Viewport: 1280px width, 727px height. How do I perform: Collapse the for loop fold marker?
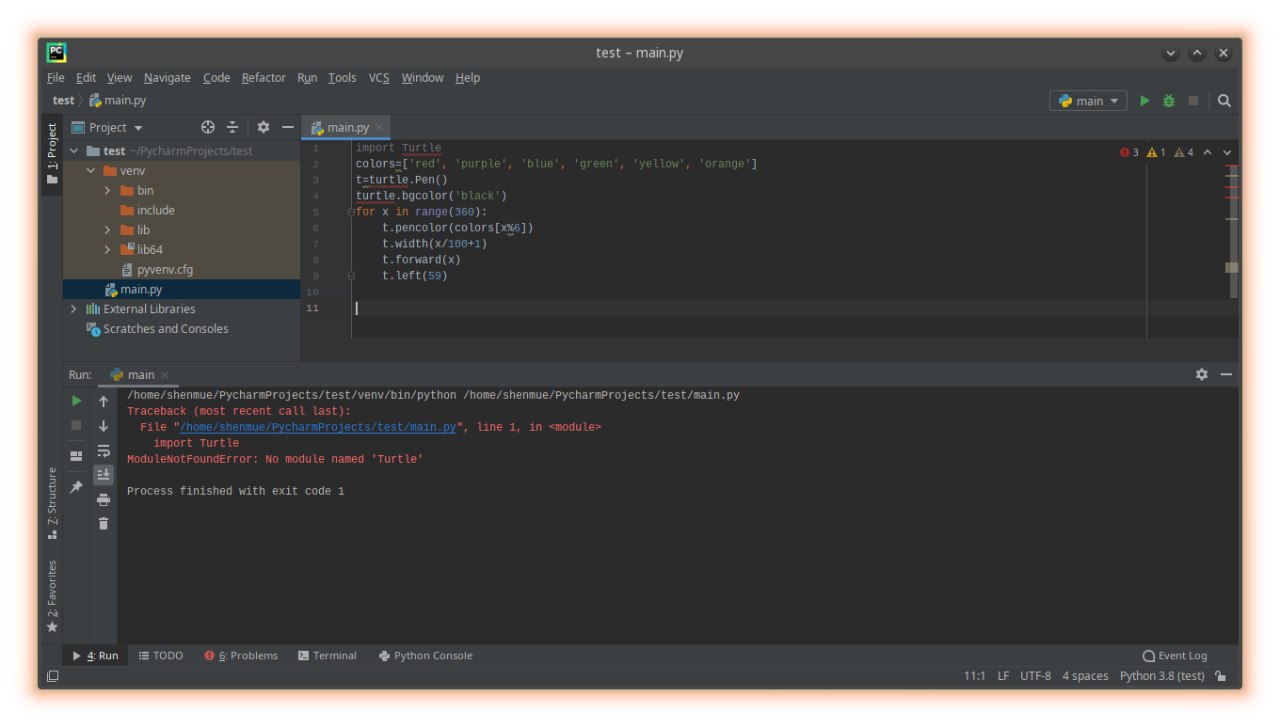pyautogui.click(x=351, y=212)
